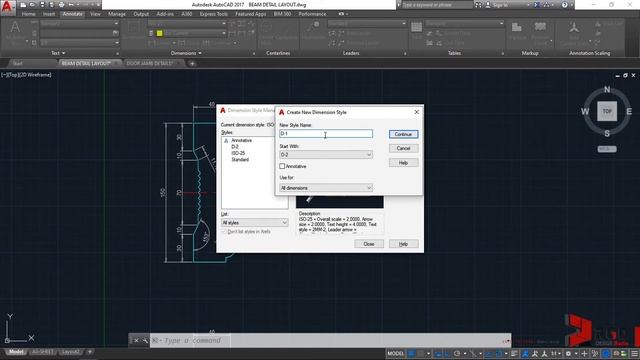Viewport: 640px width, 360px height.
Task: Switch to the Start file tab
Action: click(x=18, y=64)
